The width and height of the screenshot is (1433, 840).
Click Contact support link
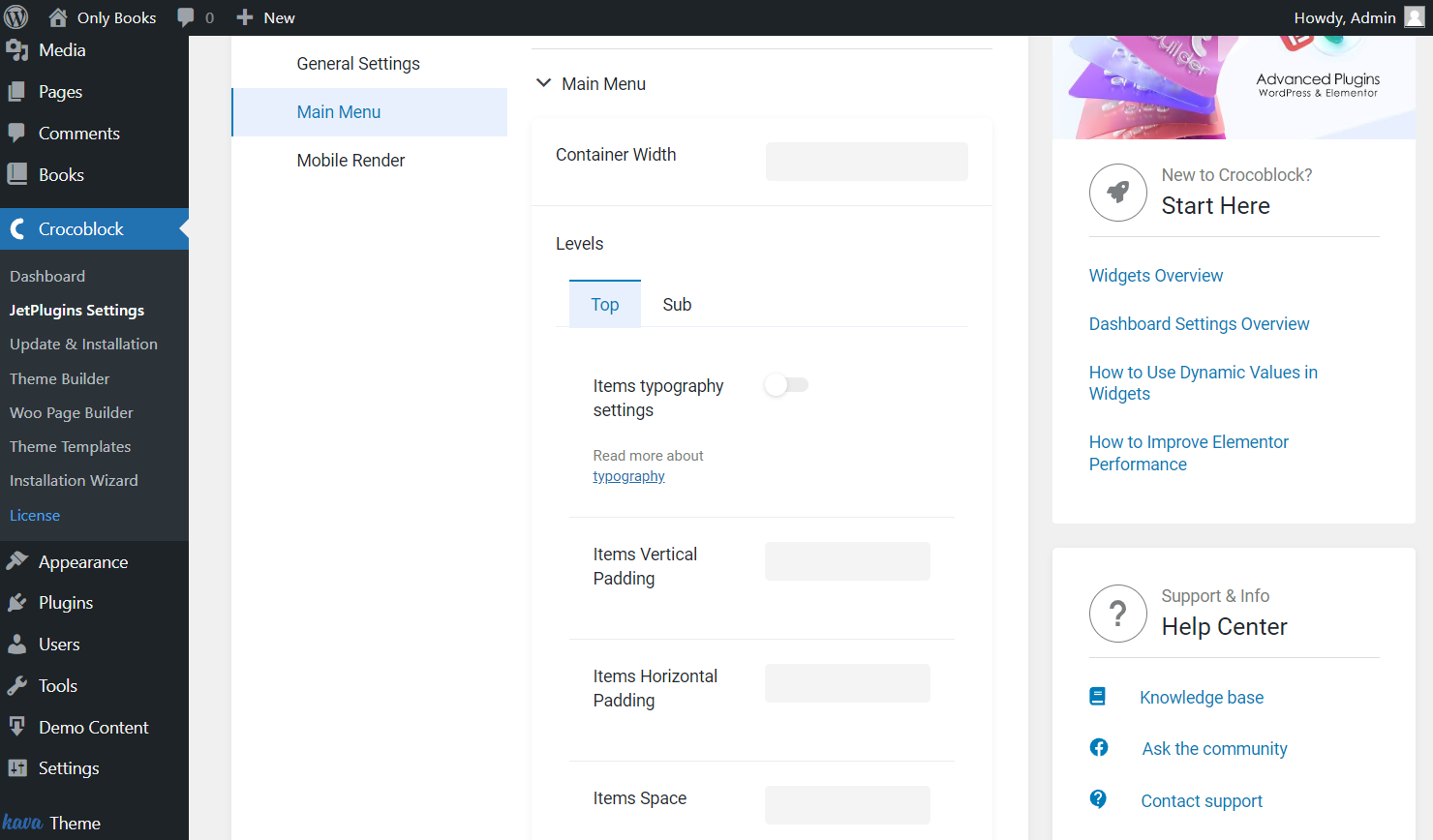pyautogui.click(x=1202, y=801)
